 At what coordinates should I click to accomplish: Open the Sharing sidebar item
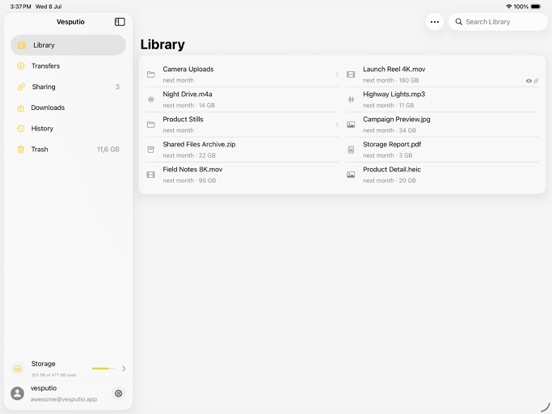(x=68, y=87)
